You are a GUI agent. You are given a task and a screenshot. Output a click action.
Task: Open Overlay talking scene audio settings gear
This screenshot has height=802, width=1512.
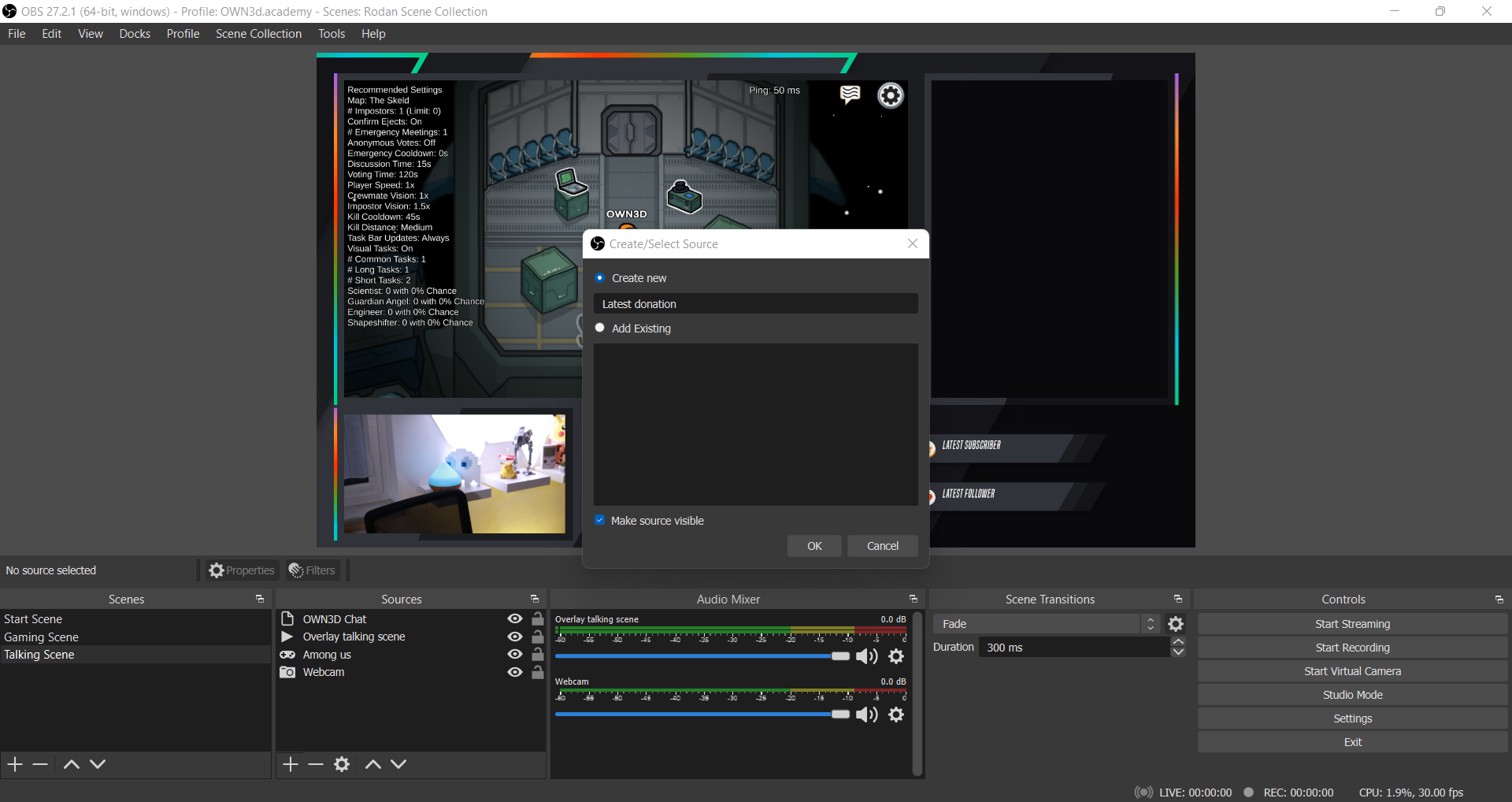click(896, 656)
